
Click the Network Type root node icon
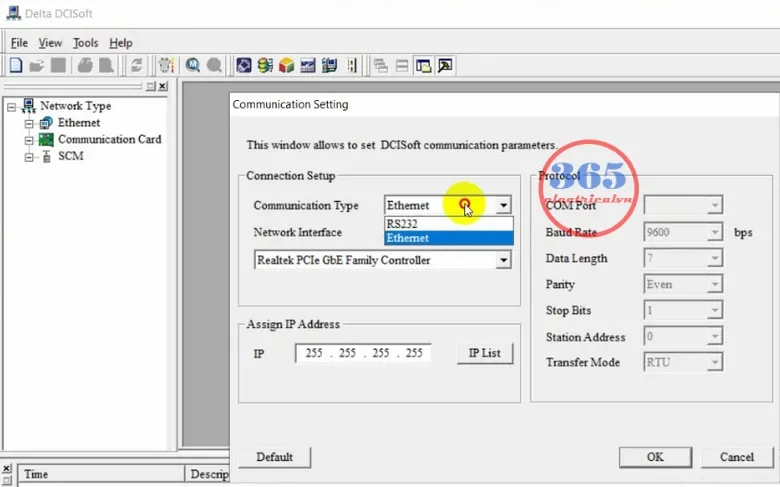[x=29, y=106]
